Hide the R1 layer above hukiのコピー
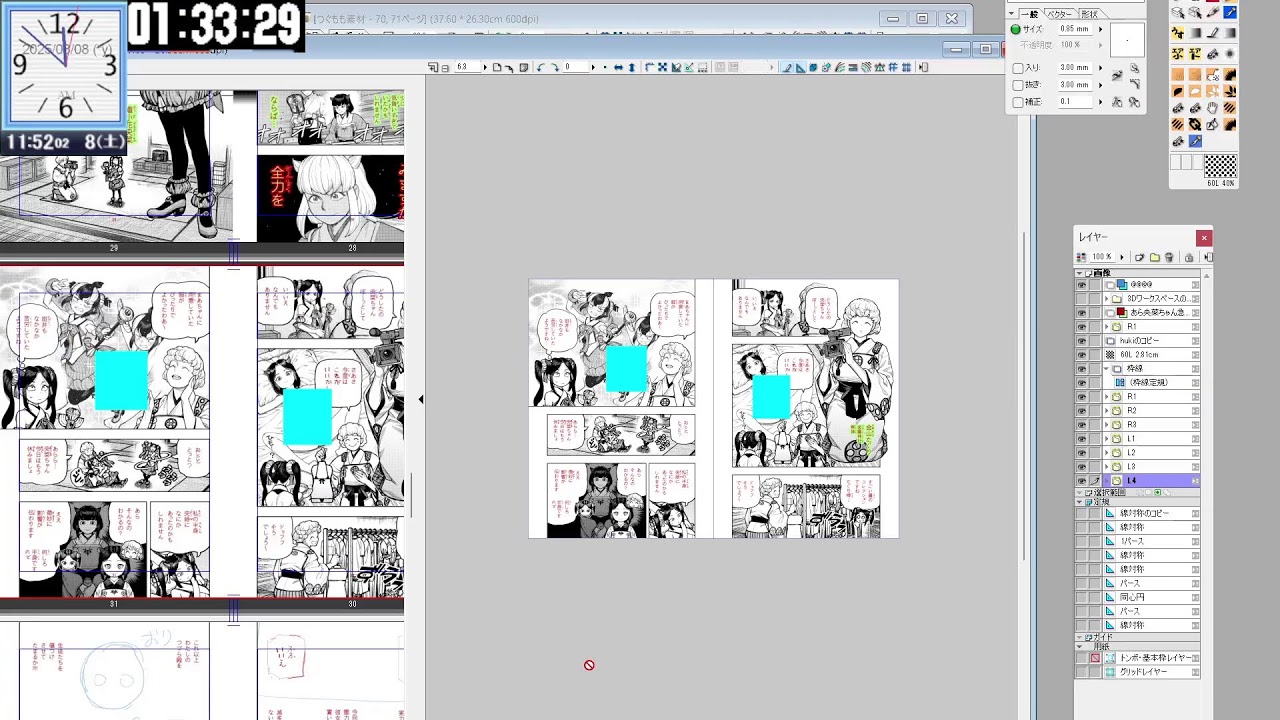This screenshot has width=1280, height=720. point(1081,327)
